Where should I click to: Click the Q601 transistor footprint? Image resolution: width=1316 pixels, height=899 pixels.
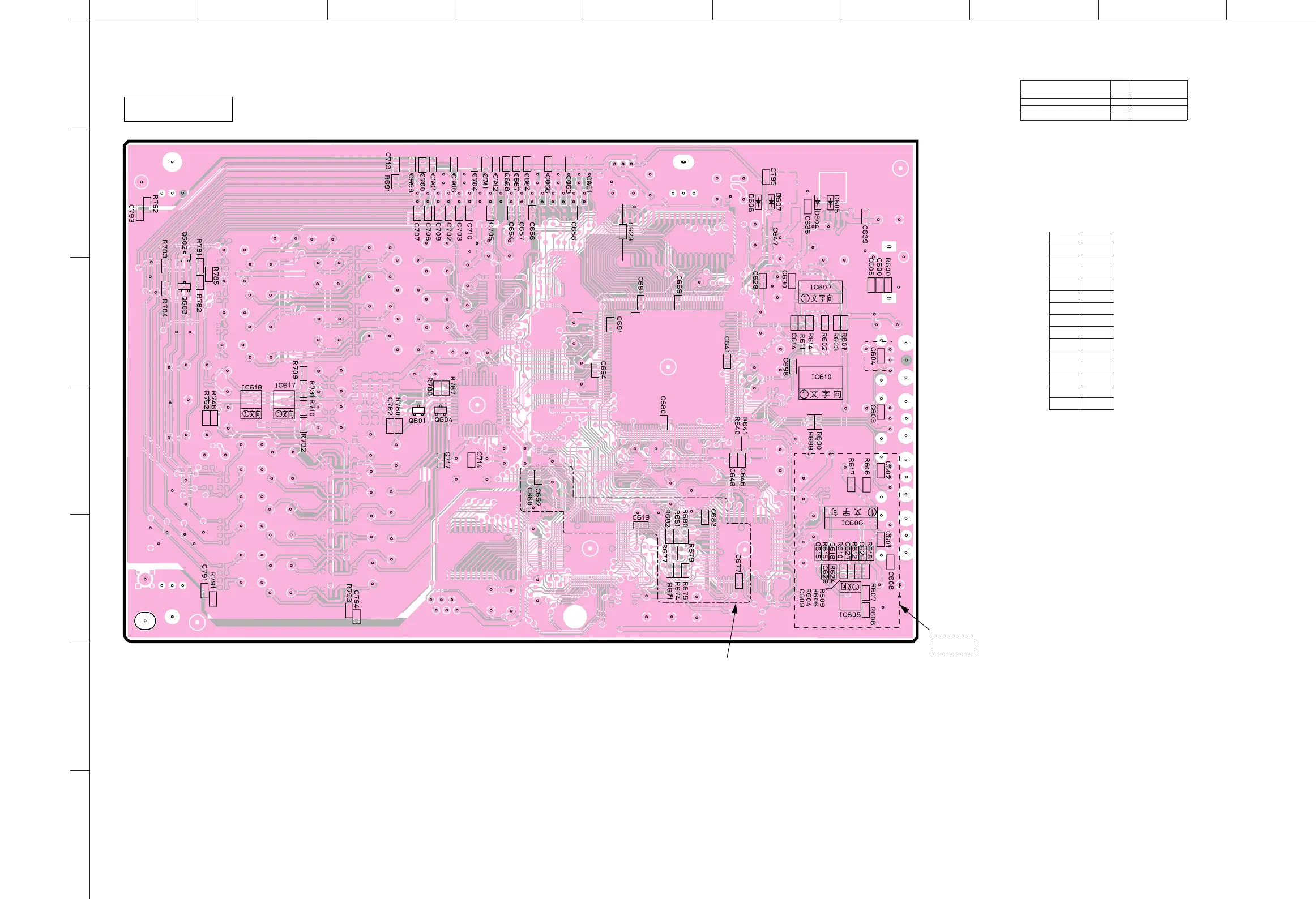tap(418, 410)
